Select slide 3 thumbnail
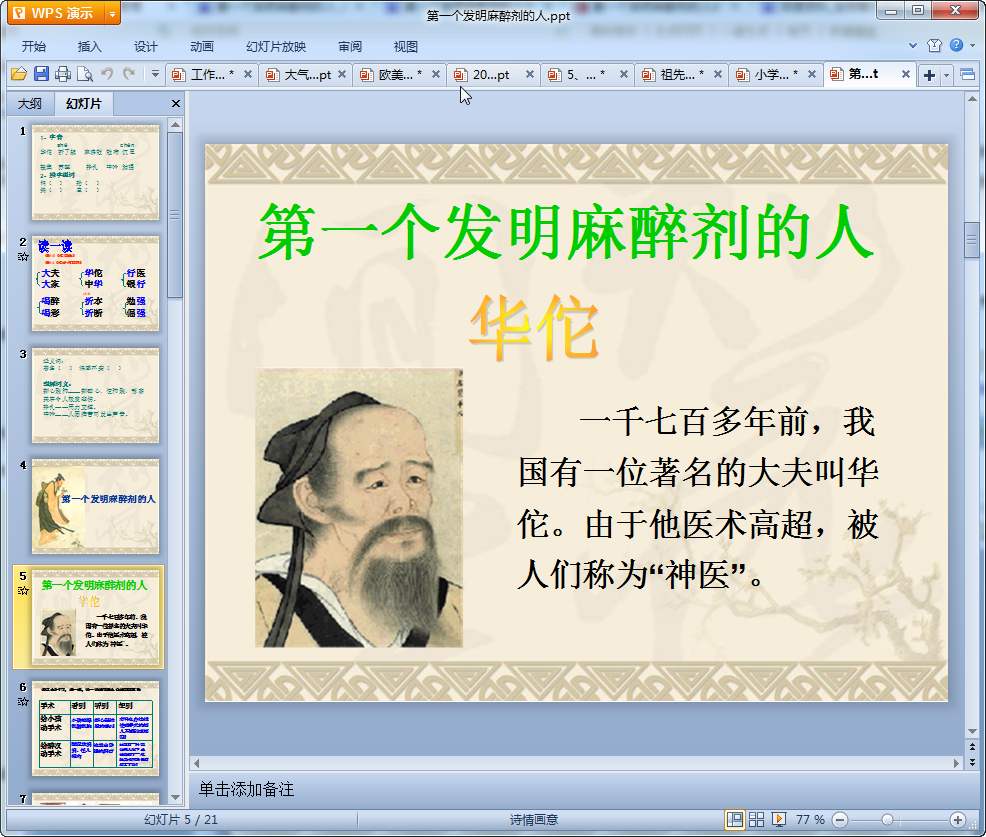The height and width of the screenshot is (837, 986). [96, 396]
